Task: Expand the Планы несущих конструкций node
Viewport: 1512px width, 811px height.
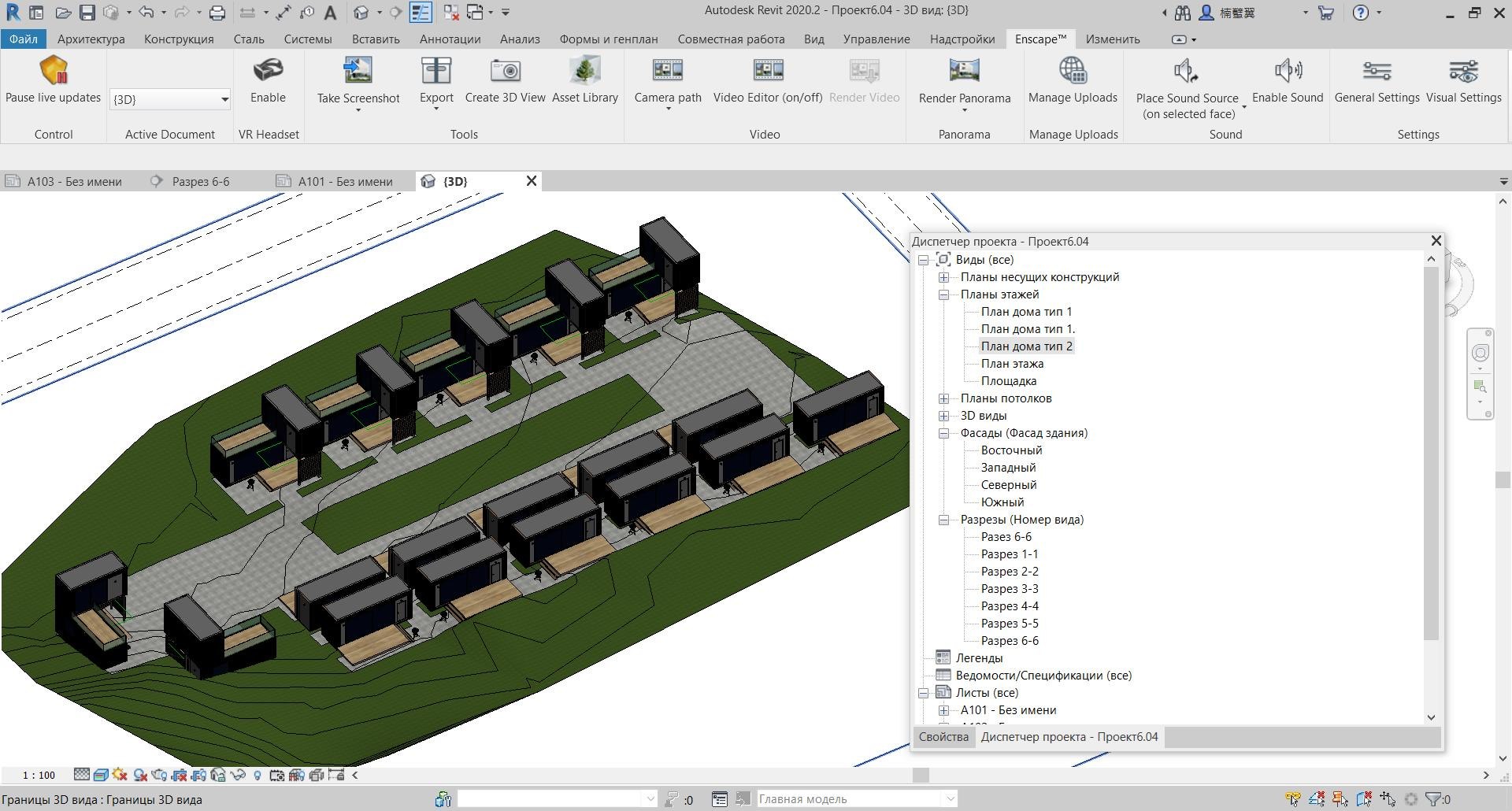Action: coord(943,277)
